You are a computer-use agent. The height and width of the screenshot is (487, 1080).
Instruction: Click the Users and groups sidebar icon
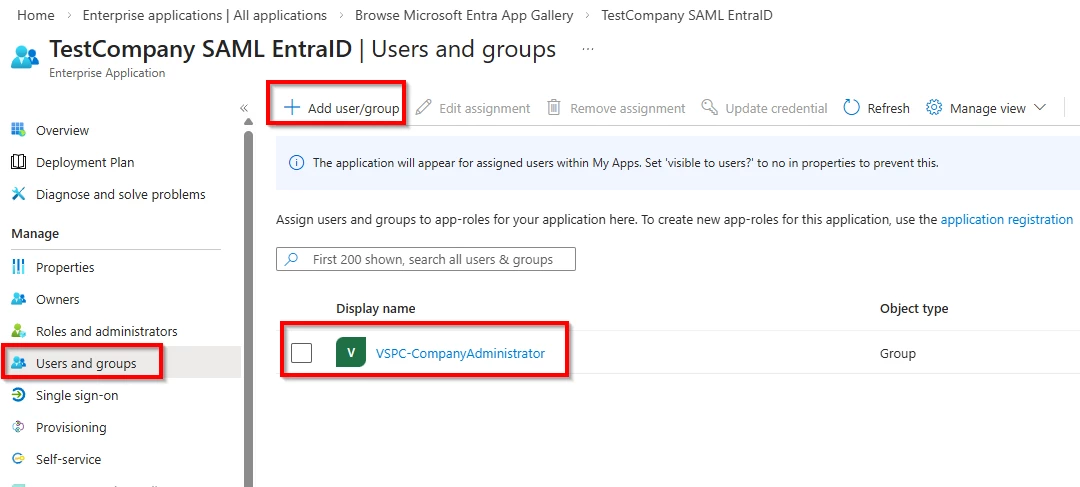[19, 363]
